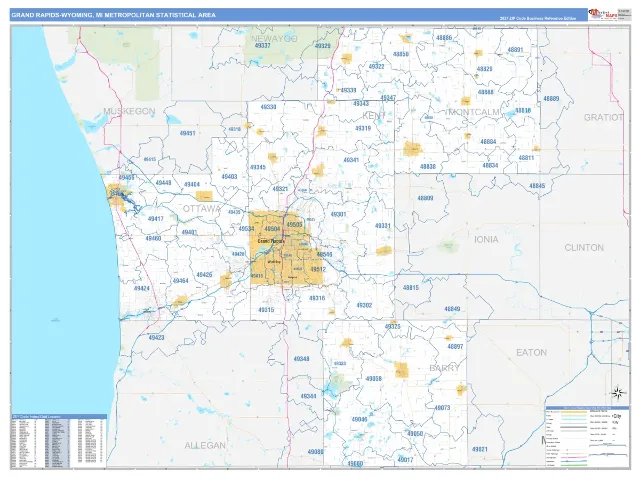
Task: Click ZIP code label 48891
Action: tap(515, 50)
